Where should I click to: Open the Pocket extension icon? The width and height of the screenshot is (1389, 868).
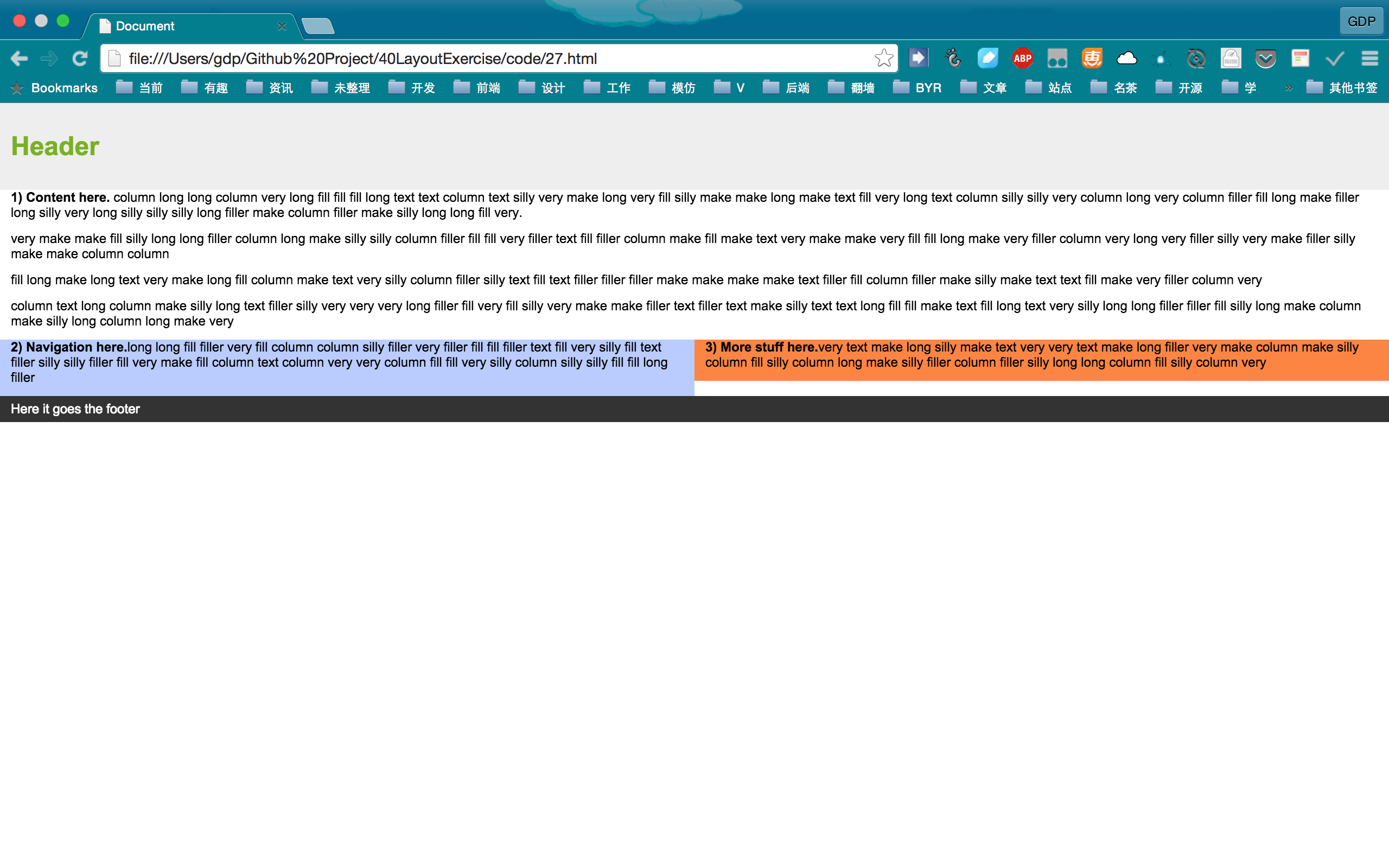coord(1265,59)
